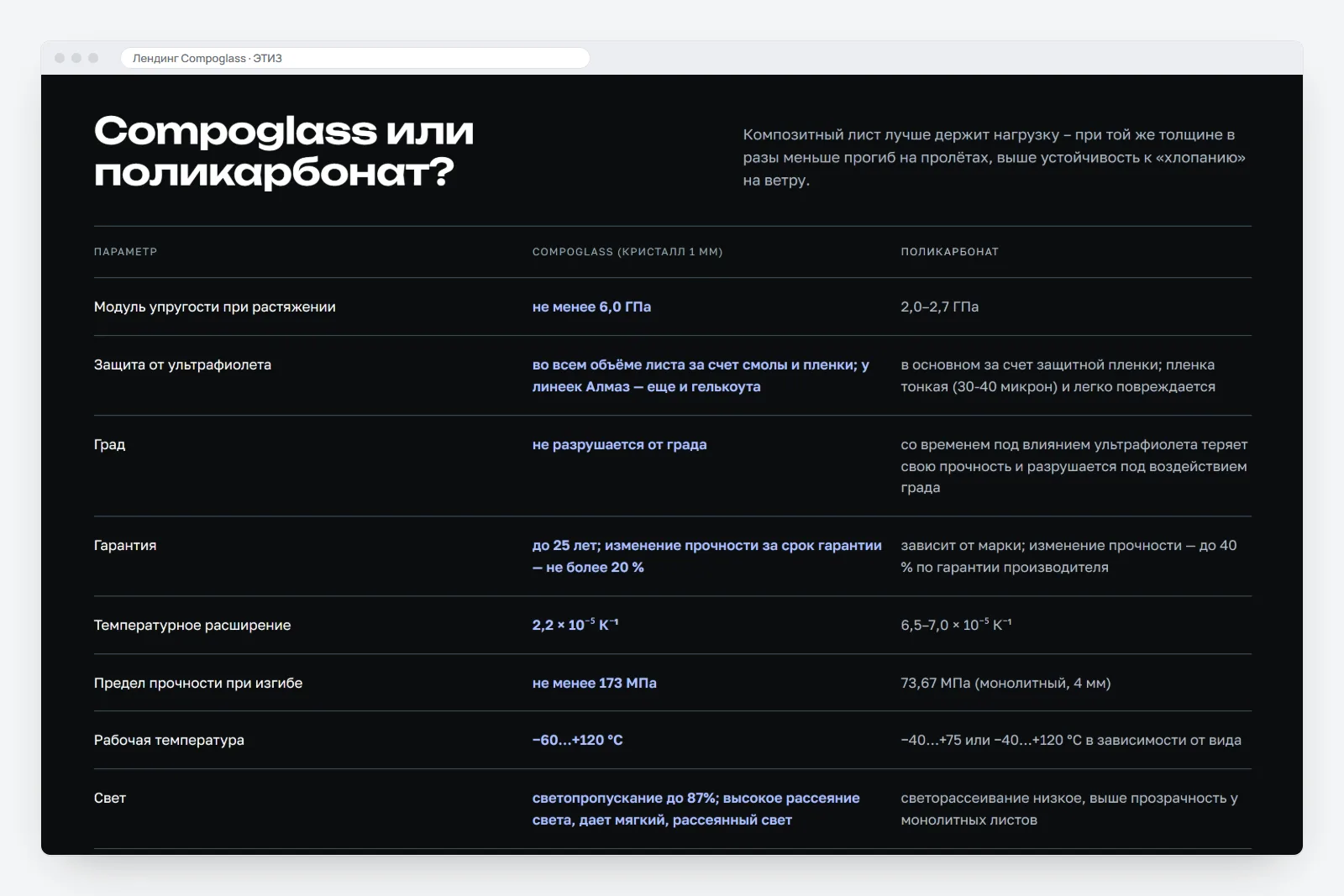
Task: Click the row label 'Гарантия'
Action: pos(125,545)
